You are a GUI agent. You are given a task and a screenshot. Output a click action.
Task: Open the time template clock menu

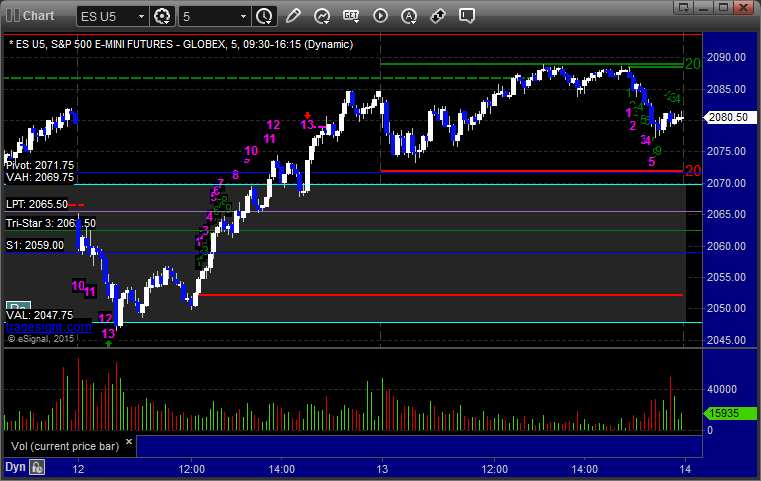coord(265,17)
